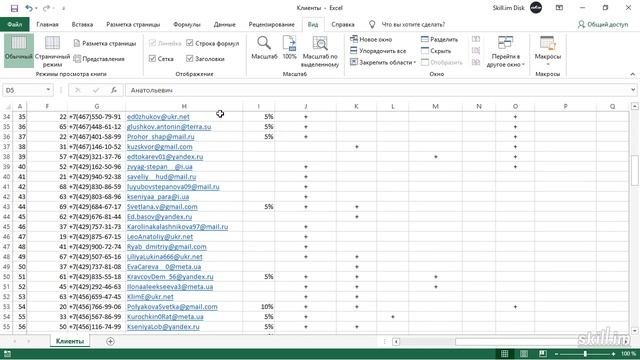
Task: Click the zoom slider handle
Action: tap(585, 354)
